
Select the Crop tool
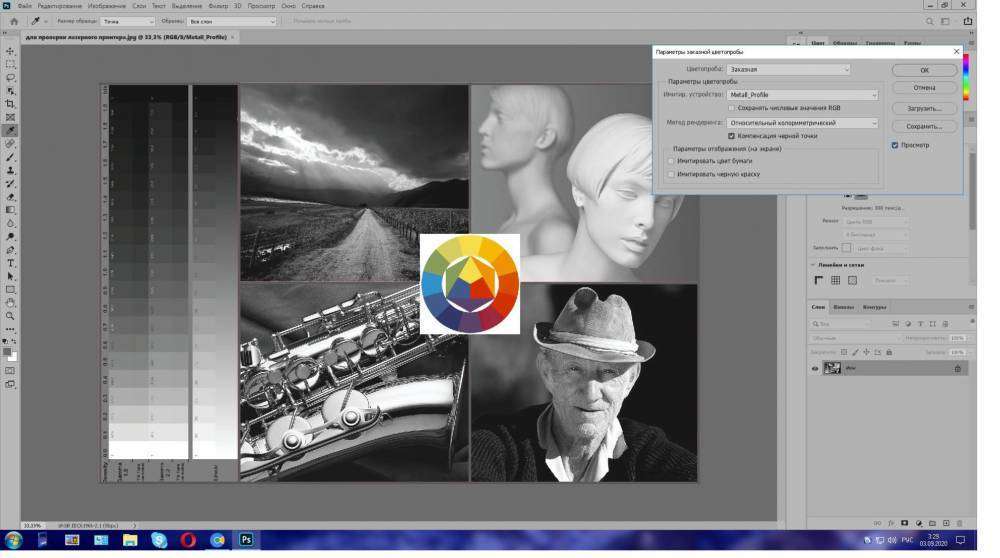pyautogui.click(x=10, y=104)
